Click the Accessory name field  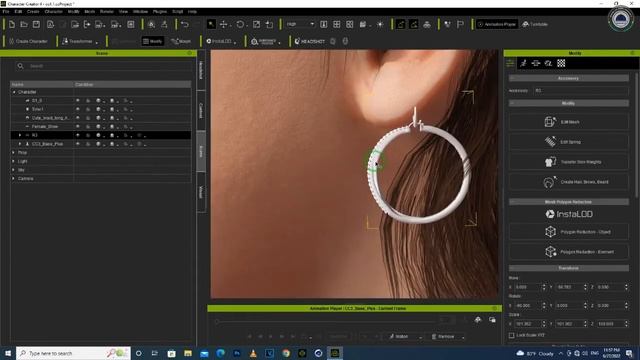click(x=581, y=90)
